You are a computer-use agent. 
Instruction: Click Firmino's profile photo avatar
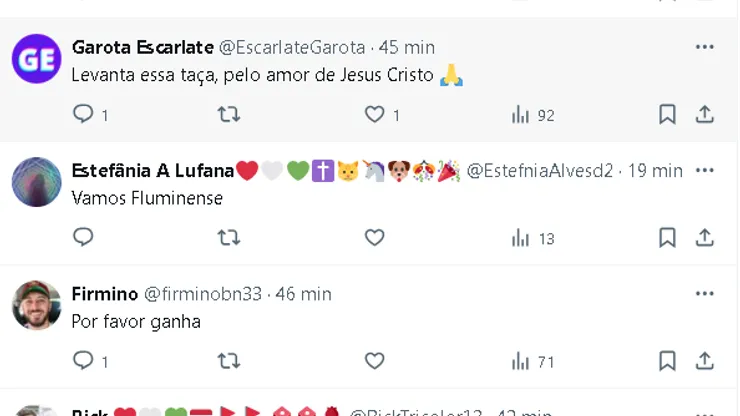point(37,305)
